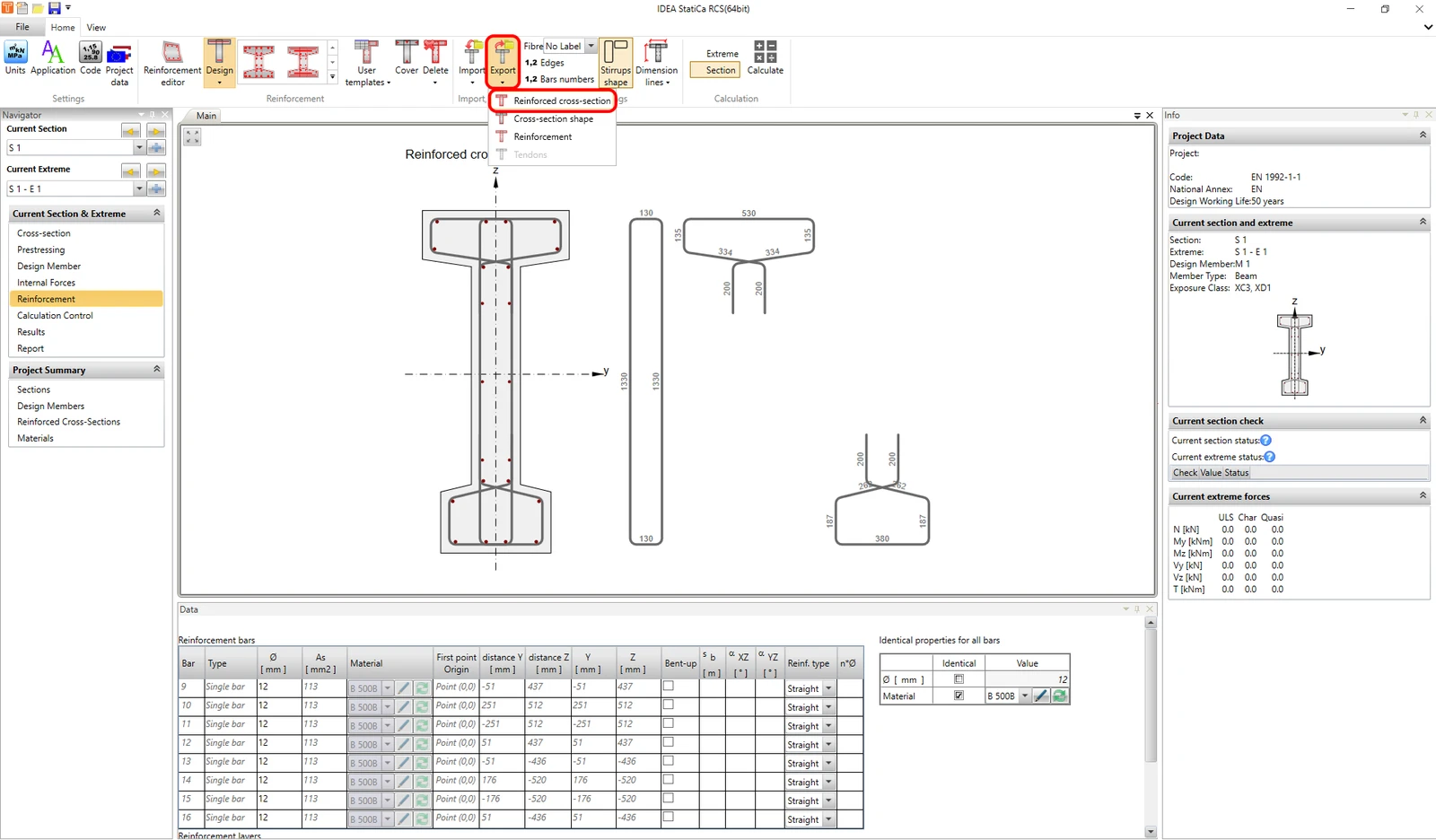
Task: Click the Extreme calculation button
Action: point(722,54)
